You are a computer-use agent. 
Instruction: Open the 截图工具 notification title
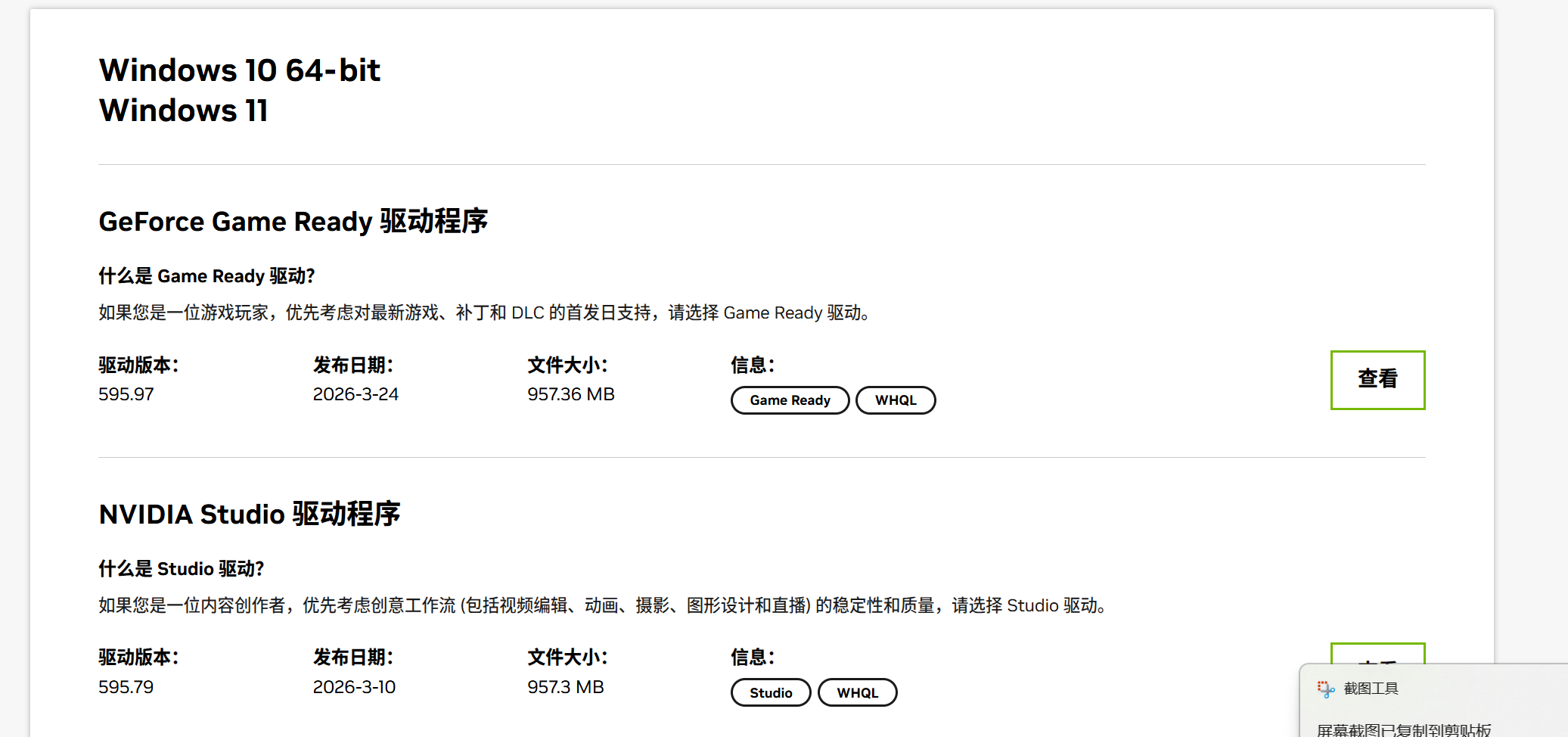[1371, 689]
